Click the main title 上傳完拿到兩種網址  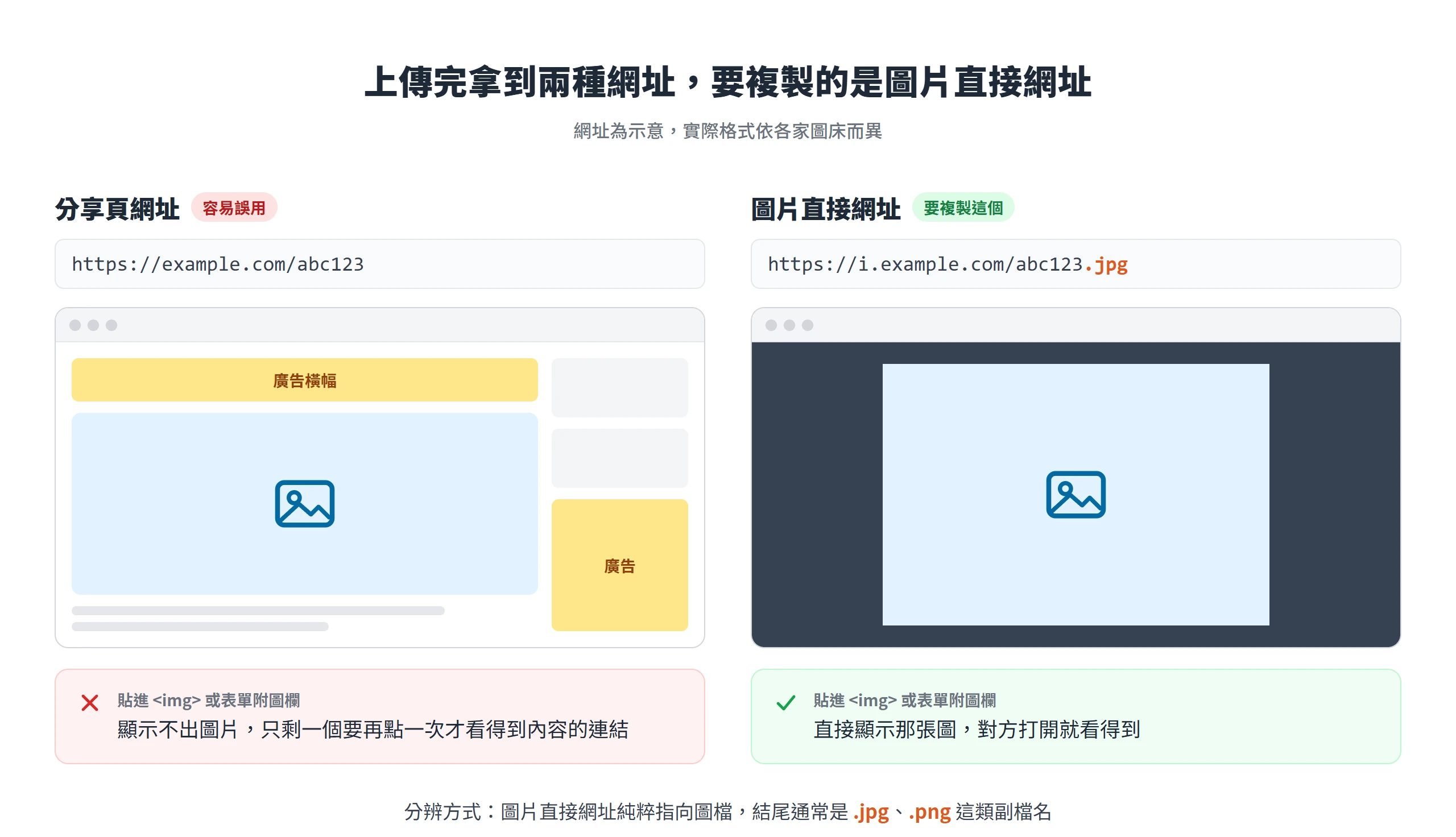coord(520,82)
